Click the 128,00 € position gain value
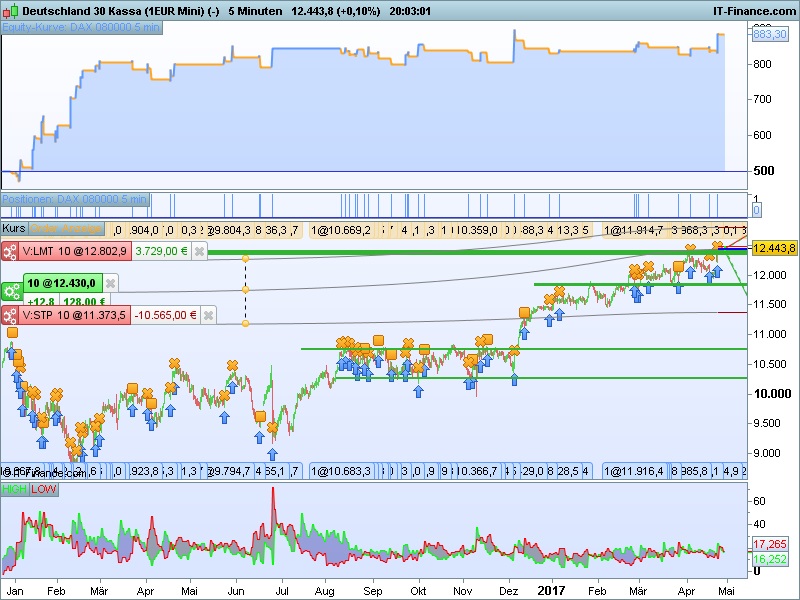 point(84,302)
